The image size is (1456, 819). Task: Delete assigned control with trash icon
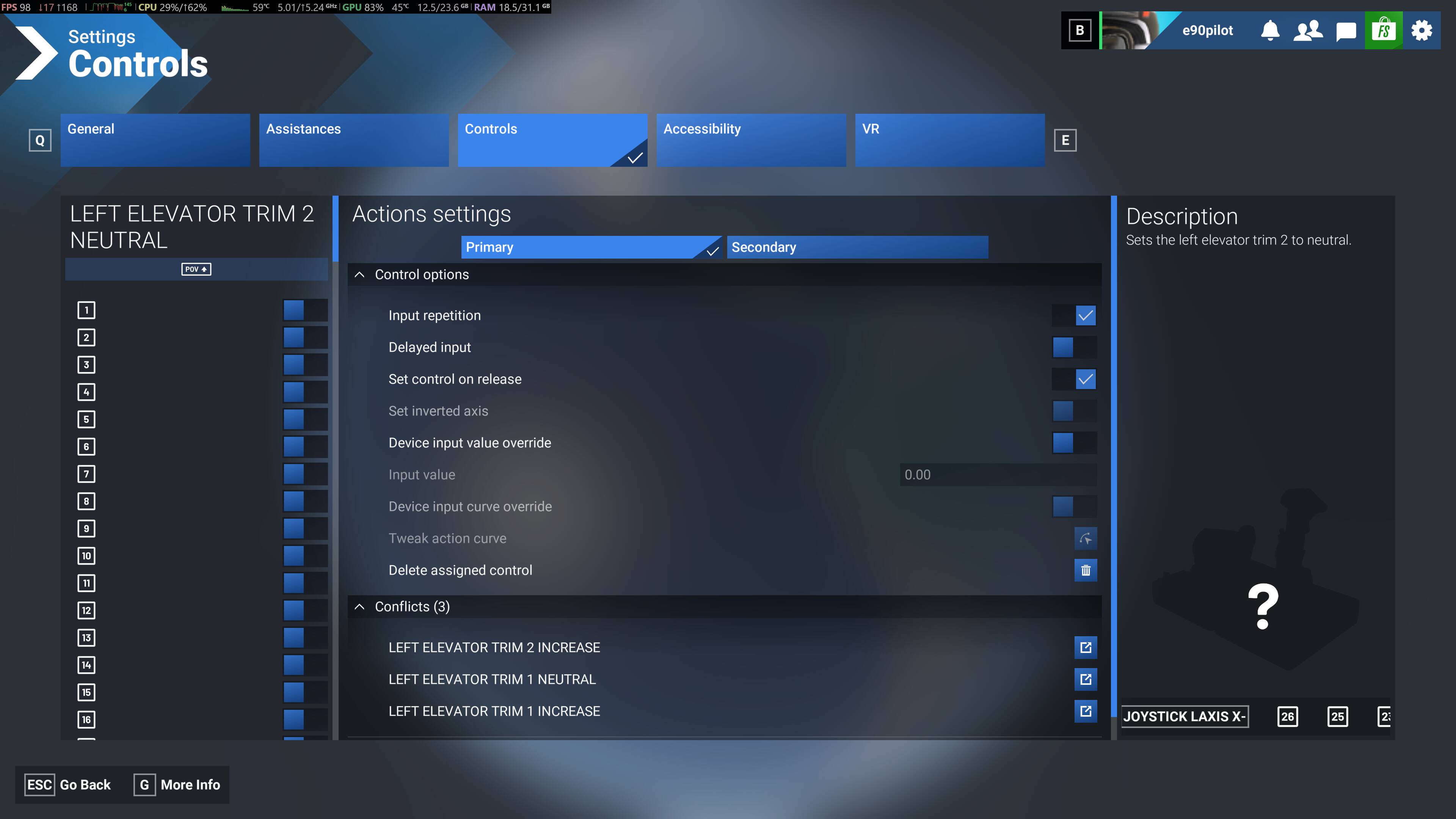point(1085,570)
